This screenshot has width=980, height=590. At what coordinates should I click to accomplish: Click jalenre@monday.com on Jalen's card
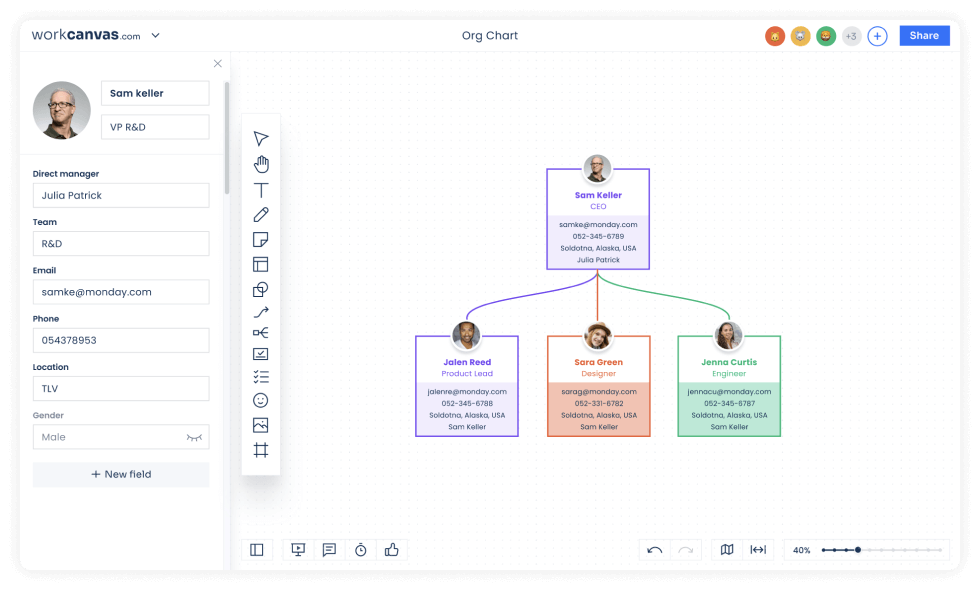click(x=467, y=392)
